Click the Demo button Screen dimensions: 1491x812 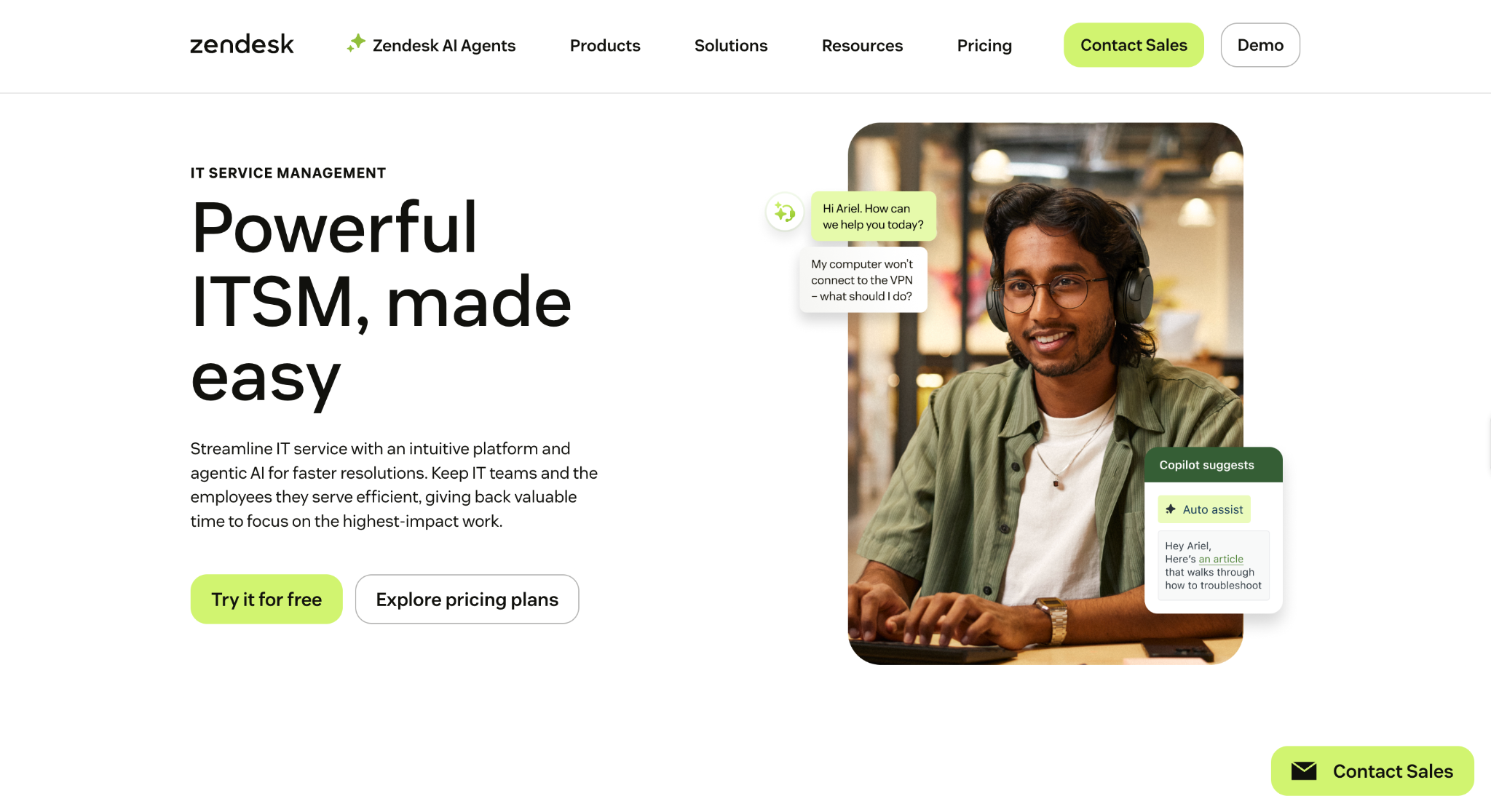coord(1260,45)
